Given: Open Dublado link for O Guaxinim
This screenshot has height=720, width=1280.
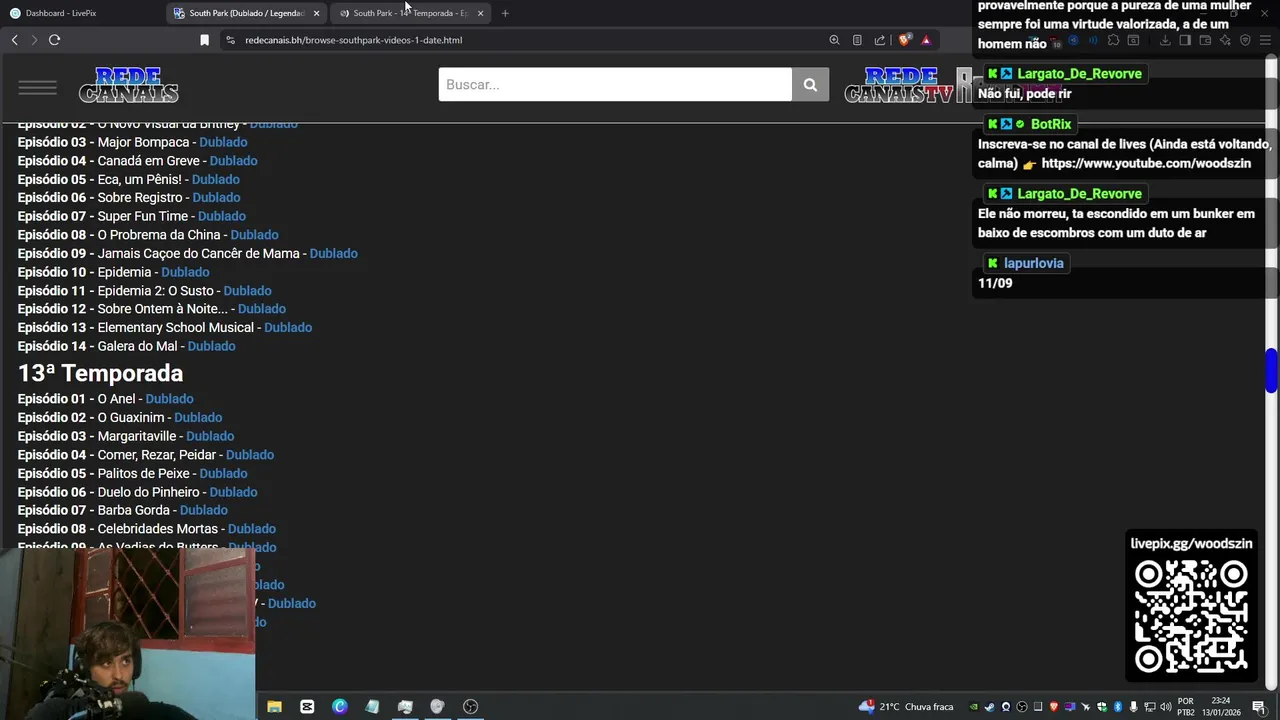Looking at the screenshot, I should pos(198,418).
